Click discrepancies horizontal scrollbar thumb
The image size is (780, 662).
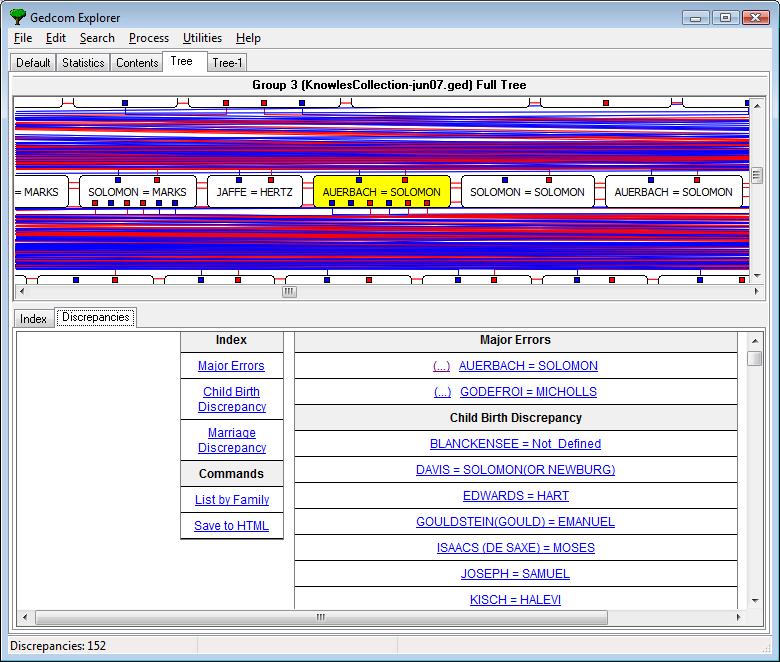321,617
